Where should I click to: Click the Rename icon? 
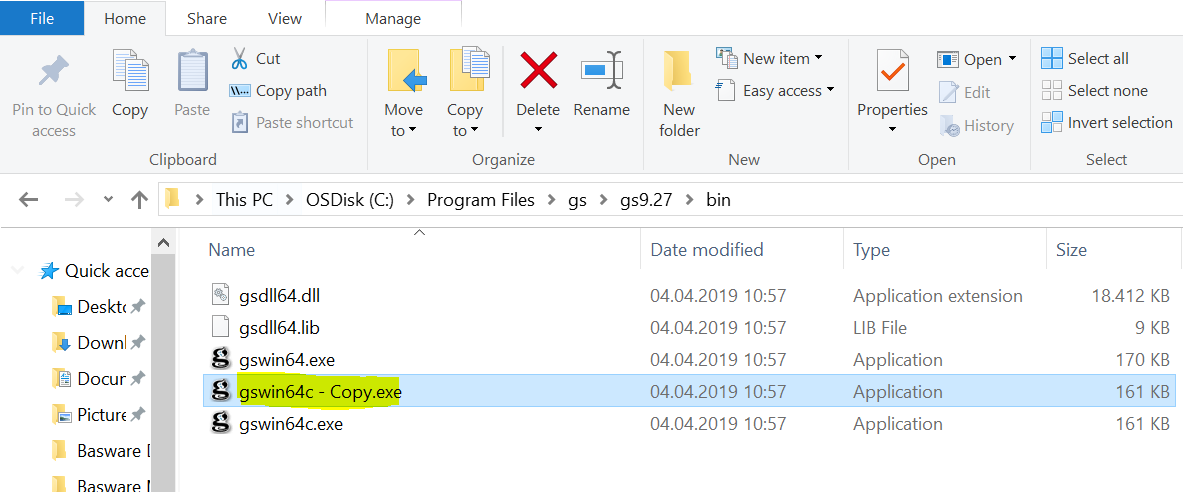[x=601, y=72]
